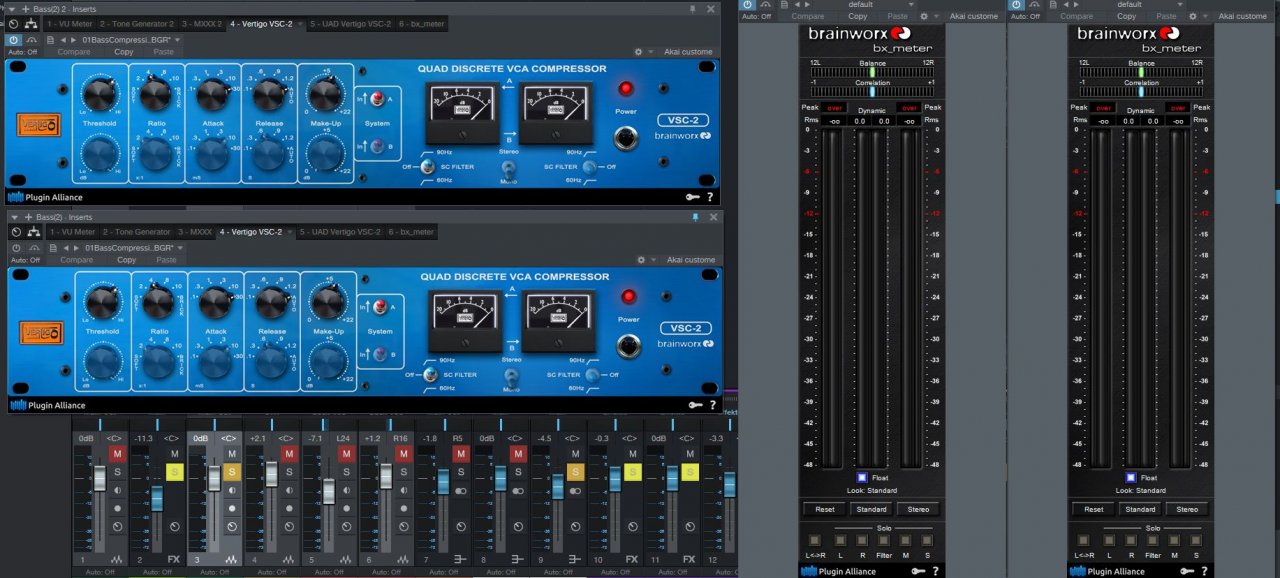Click the Threshold A knob on the top compressor
The width and height of the screenshot is (1280, 578).
click(99, 96)
